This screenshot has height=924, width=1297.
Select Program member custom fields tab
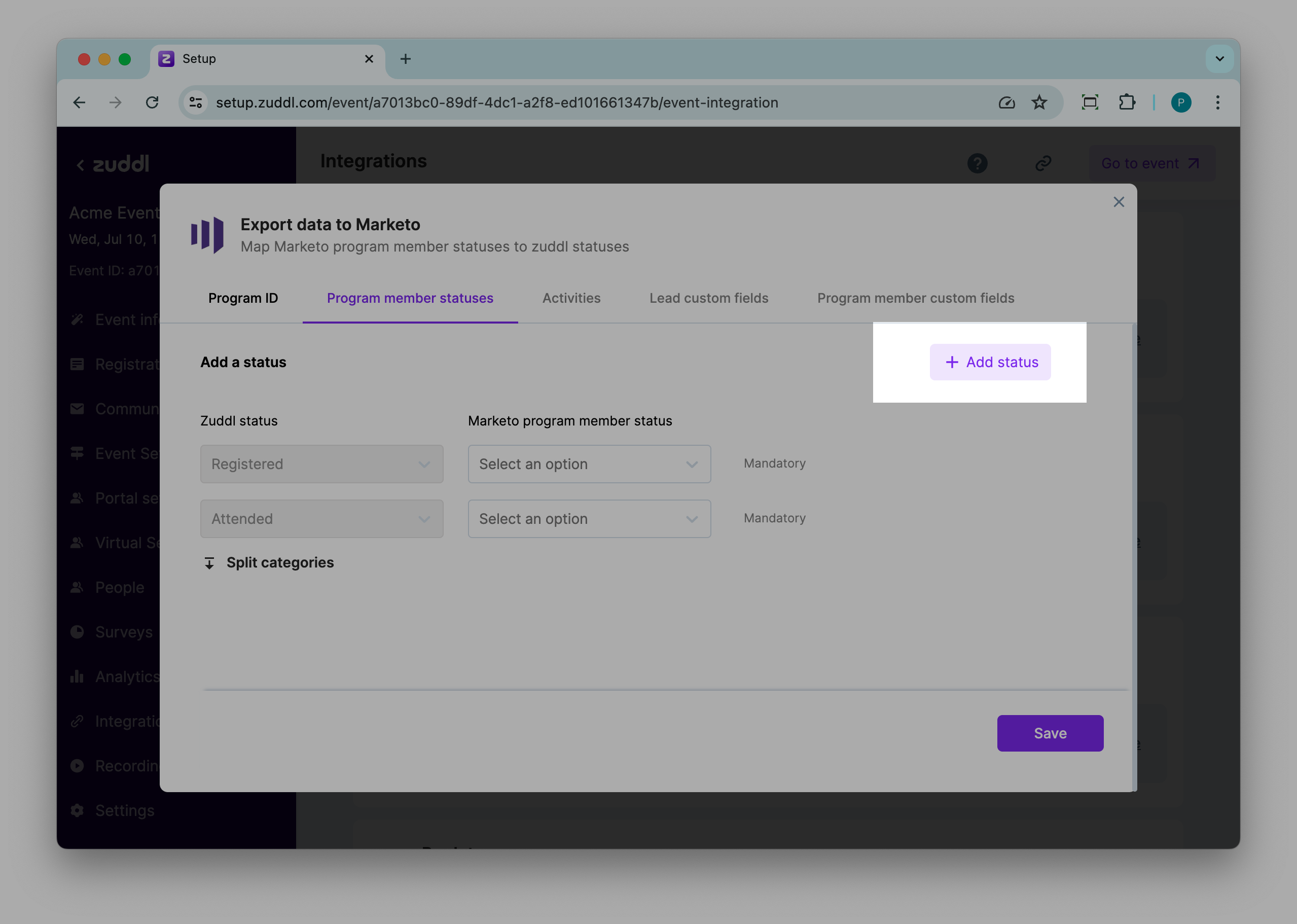[915, 298]
